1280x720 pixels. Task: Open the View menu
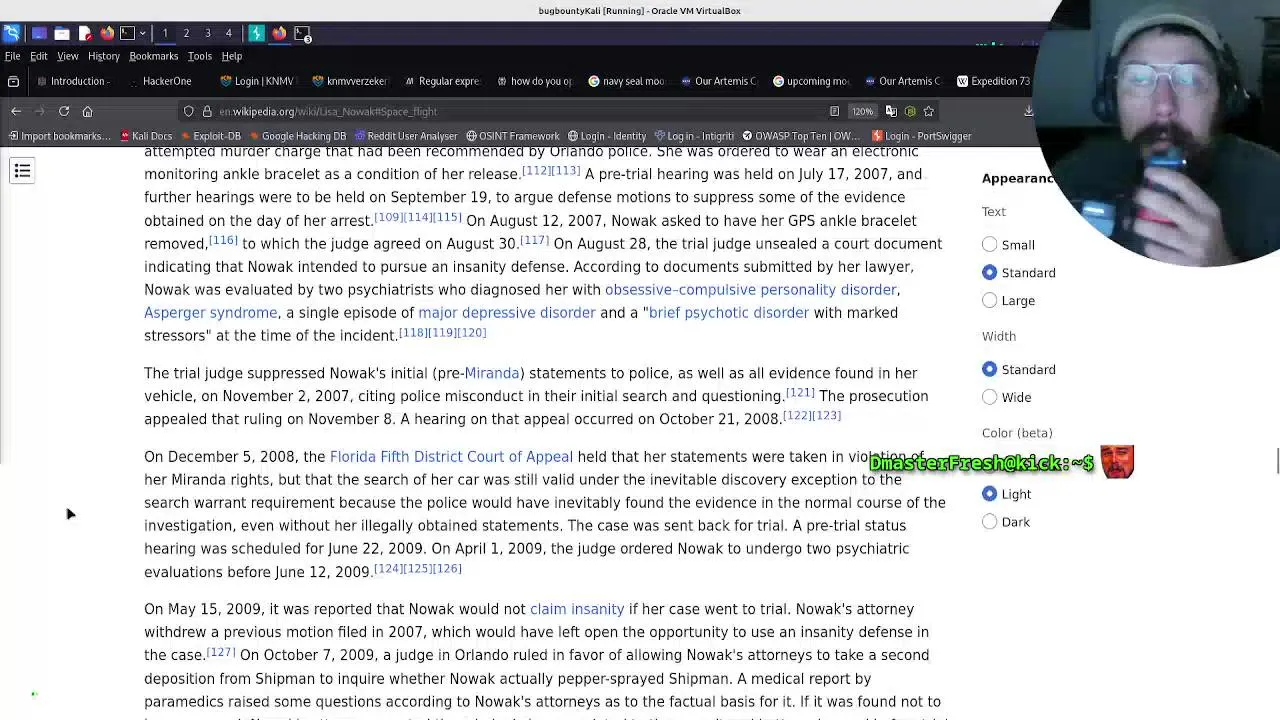[67, 56]
